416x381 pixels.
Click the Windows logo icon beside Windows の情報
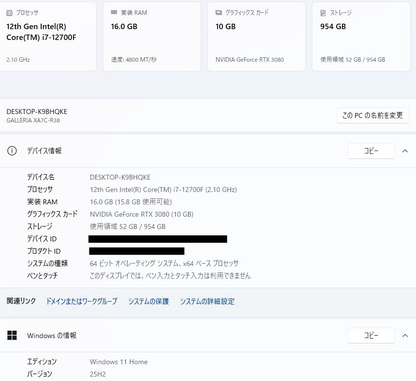tap(12, 335)
